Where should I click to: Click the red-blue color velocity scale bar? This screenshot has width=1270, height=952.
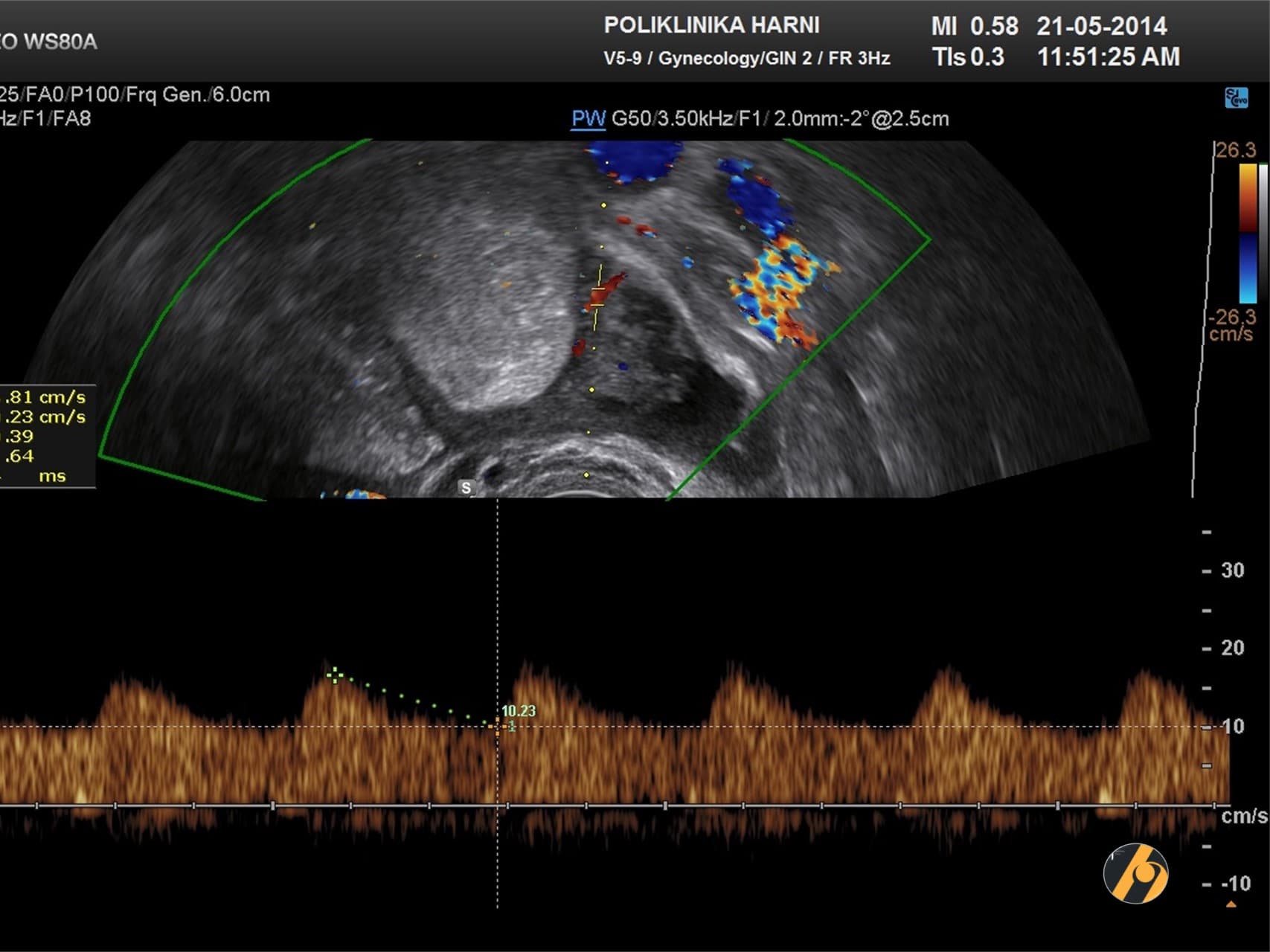1248,233
